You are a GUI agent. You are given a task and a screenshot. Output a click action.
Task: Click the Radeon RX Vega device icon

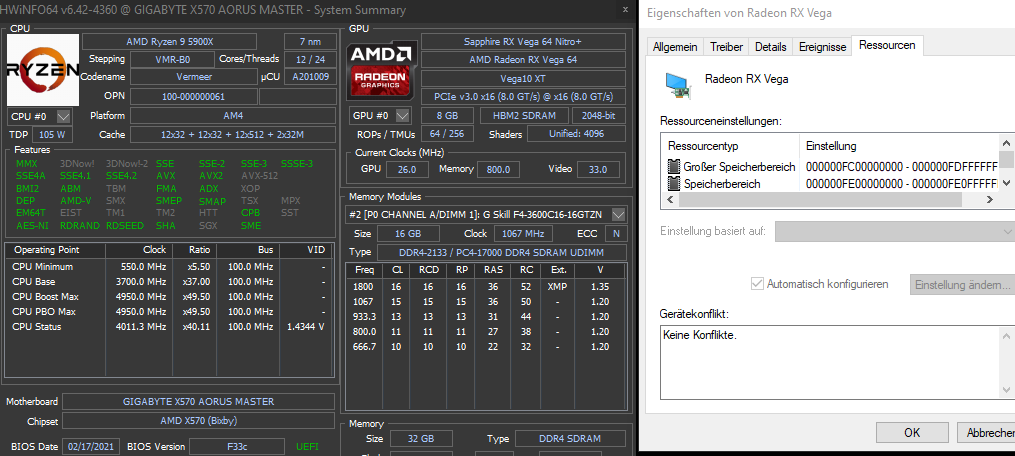(x=677, y=84)
